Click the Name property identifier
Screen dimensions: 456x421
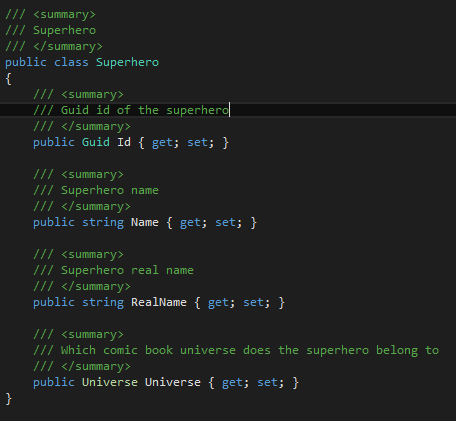[145, 222]
